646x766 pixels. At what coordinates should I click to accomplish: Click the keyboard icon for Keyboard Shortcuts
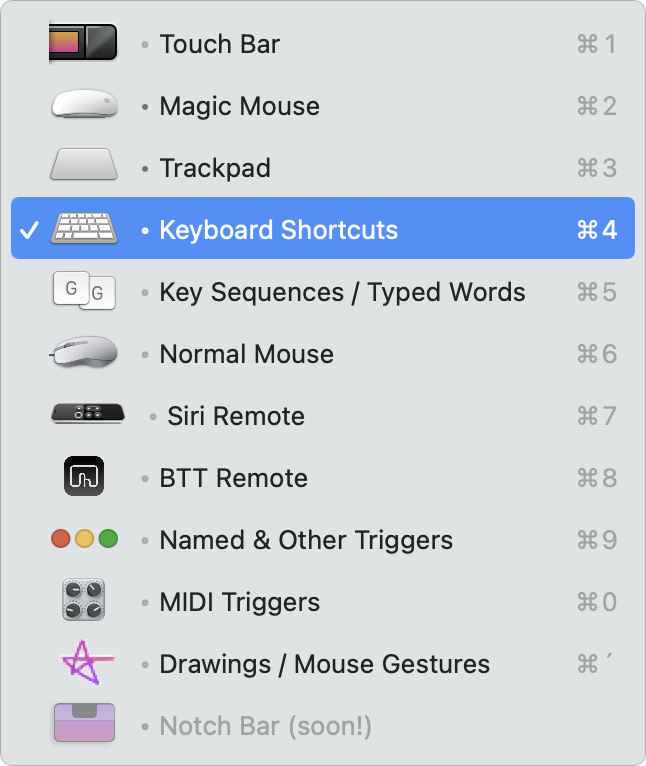coord(84,228)
